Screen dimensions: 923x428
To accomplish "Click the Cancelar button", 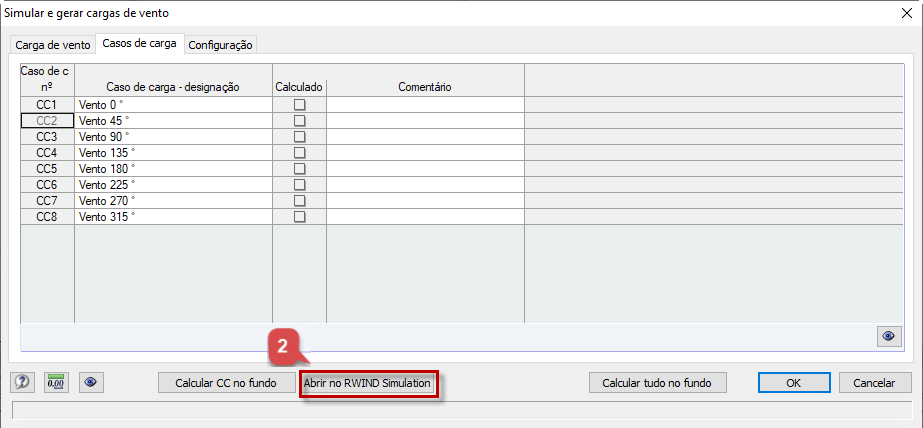I will (x=874, y=383).
